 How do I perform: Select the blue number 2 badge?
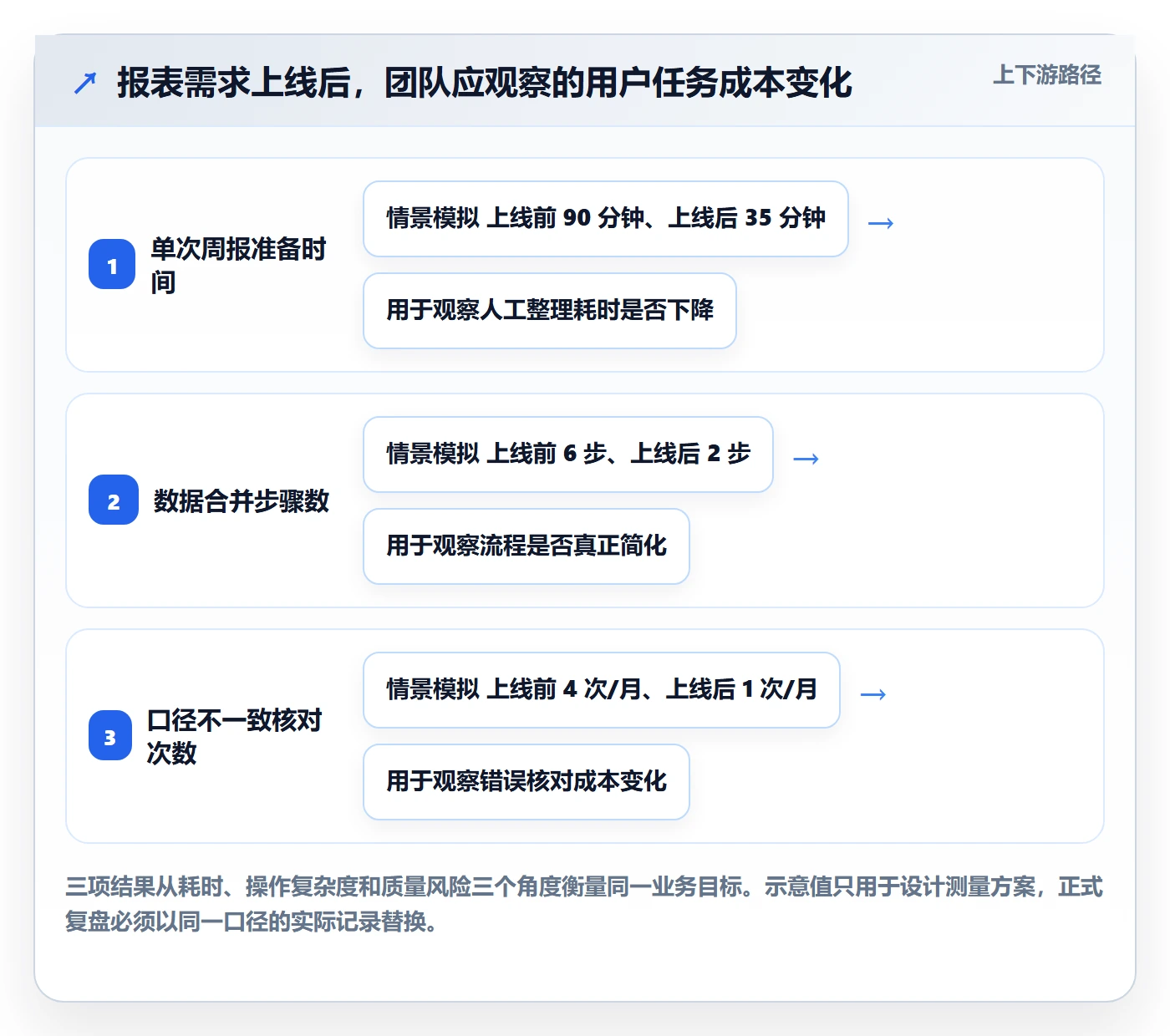pos(114,500)
